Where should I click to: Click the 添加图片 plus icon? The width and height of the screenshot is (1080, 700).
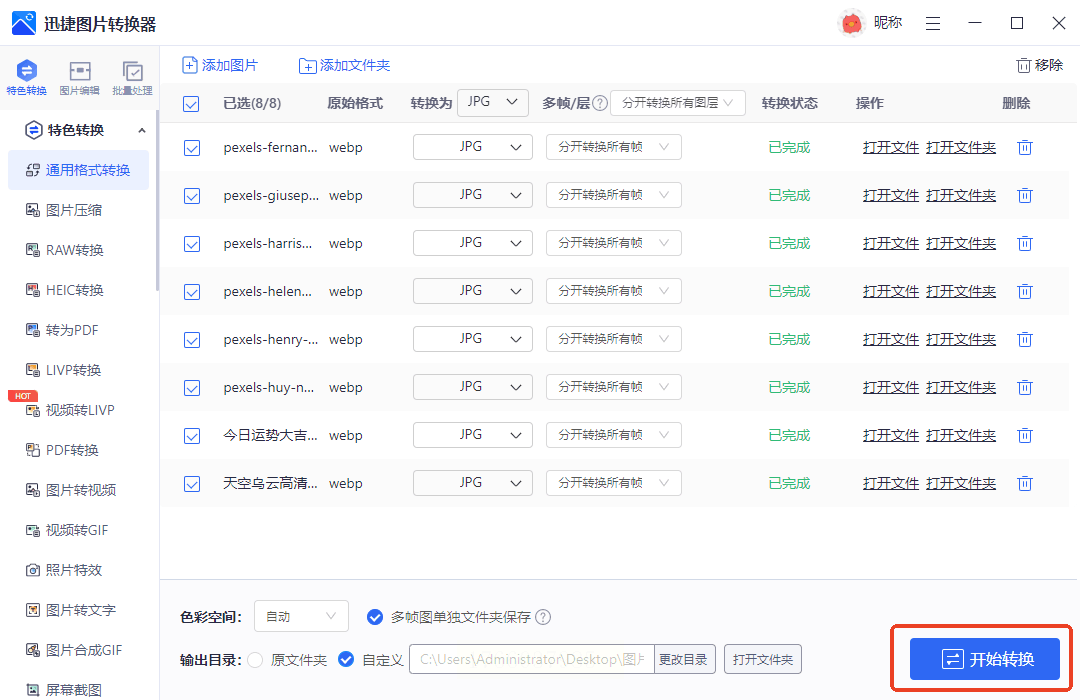coord(190,66)
